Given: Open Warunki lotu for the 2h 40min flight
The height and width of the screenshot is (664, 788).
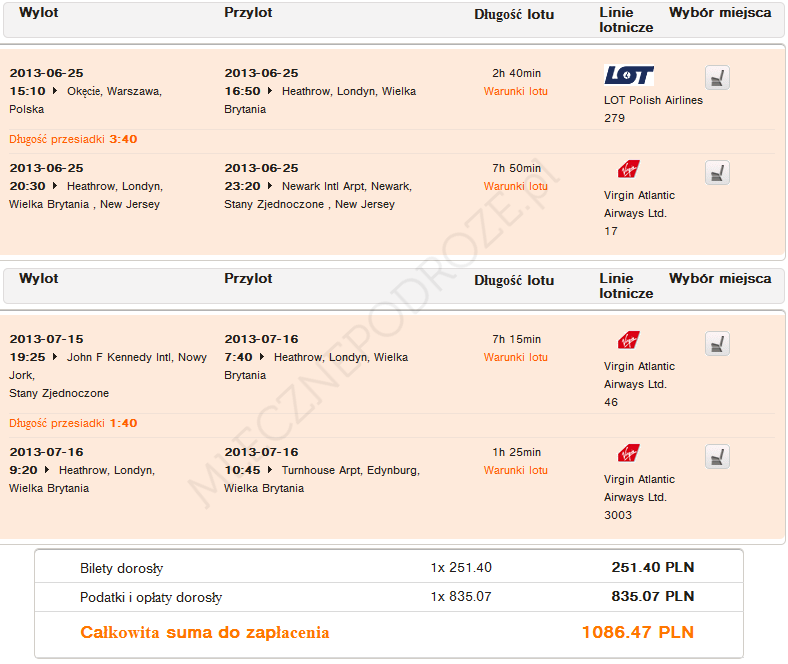Looking at the screenshot, I should (516, 91).
